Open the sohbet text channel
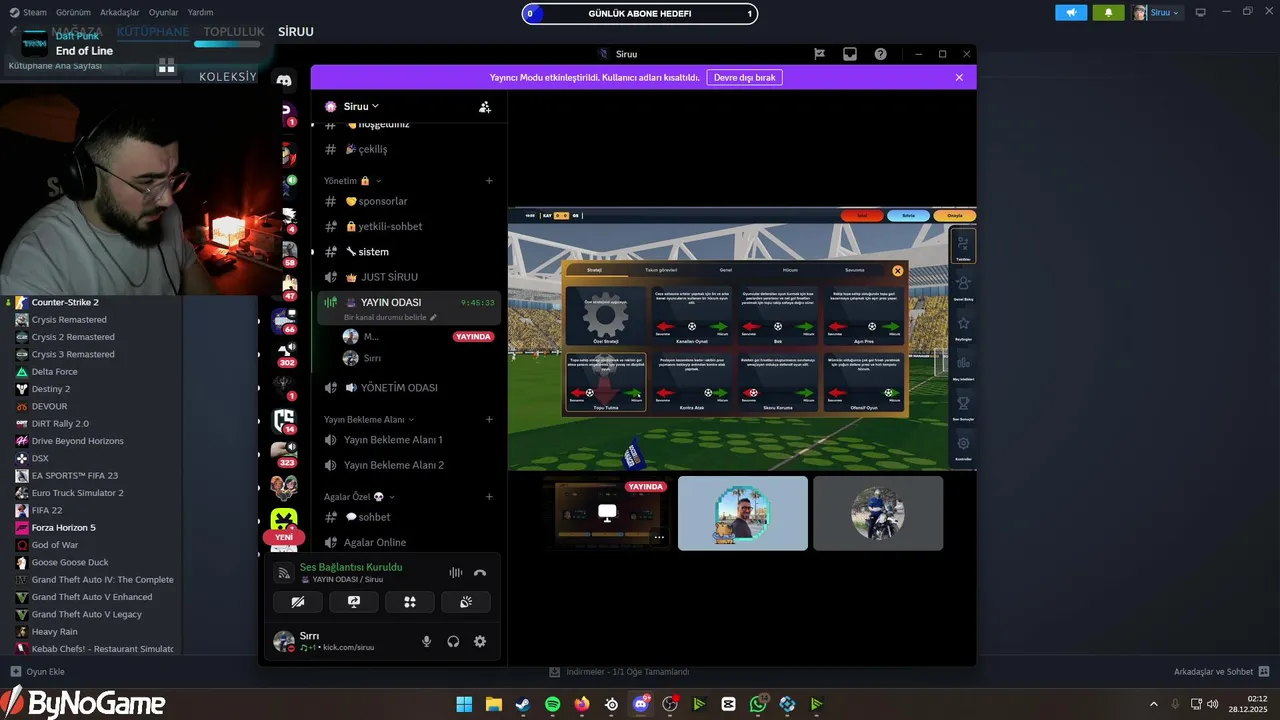 pyautogui.click(x=408, y=517)
